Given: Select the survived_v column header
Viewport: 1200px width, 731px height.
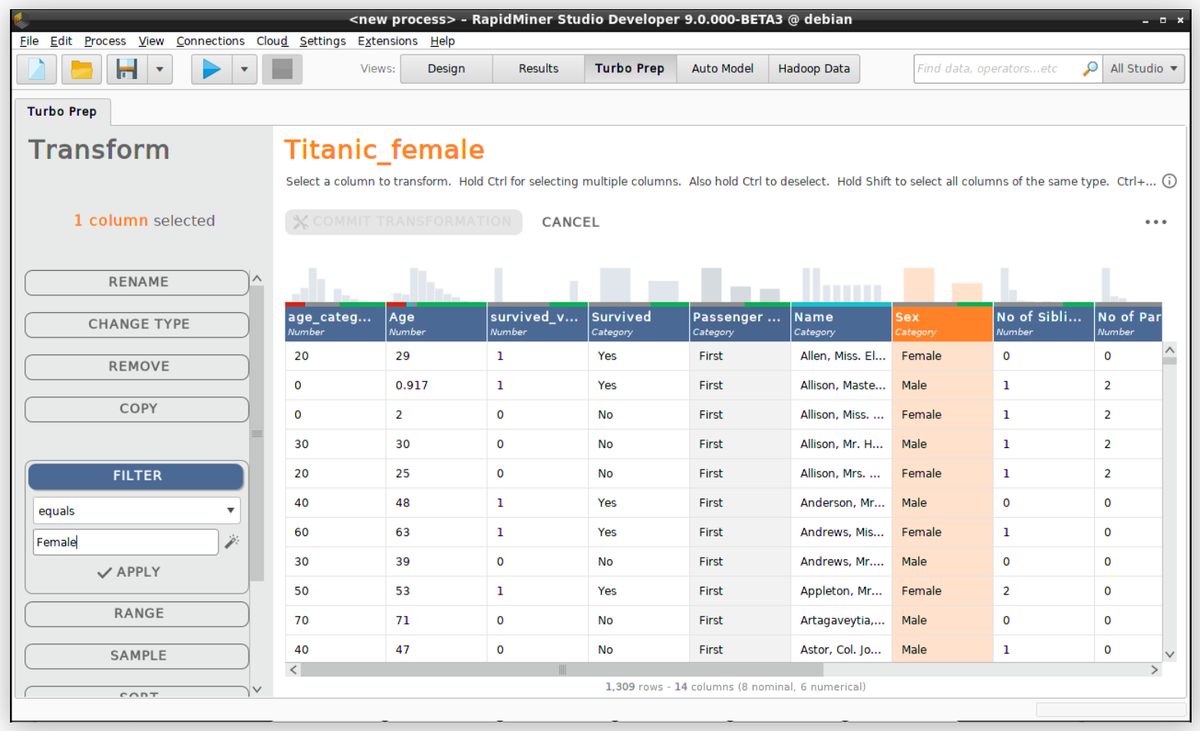Looking at the screenshot, I should [x=538, y=323].
